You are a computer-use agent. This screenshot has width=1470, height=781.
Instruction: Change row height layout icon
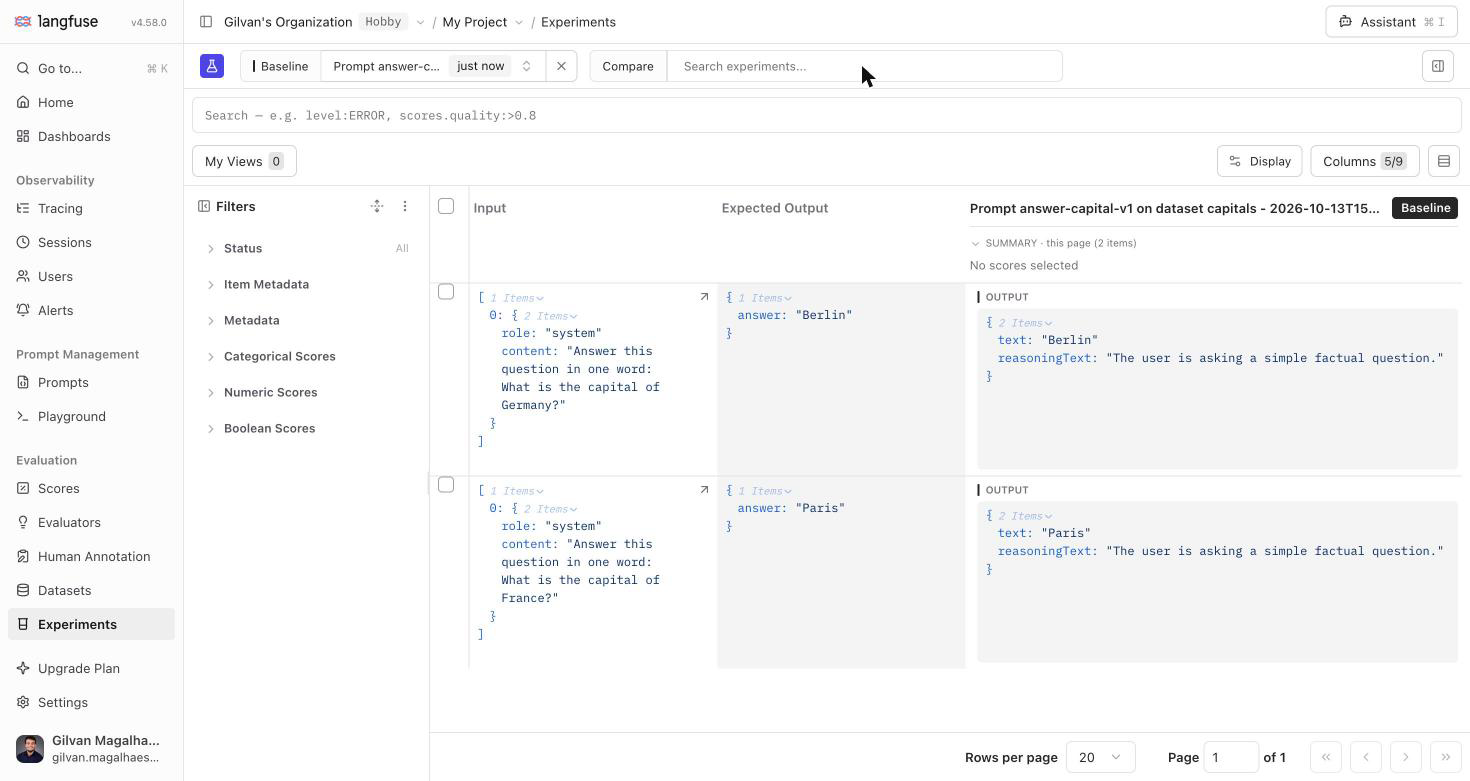[1444, 161]
